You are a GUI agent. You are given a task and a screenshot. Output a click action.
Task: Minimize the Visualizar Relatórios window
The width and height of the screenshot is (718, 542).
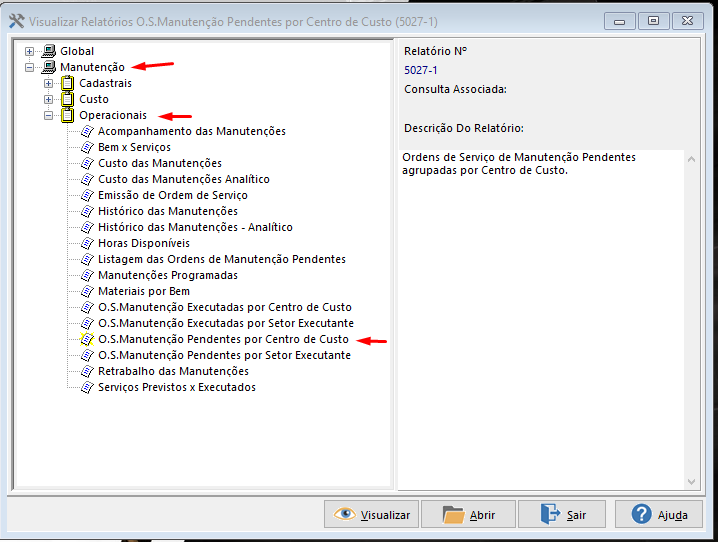619,21
